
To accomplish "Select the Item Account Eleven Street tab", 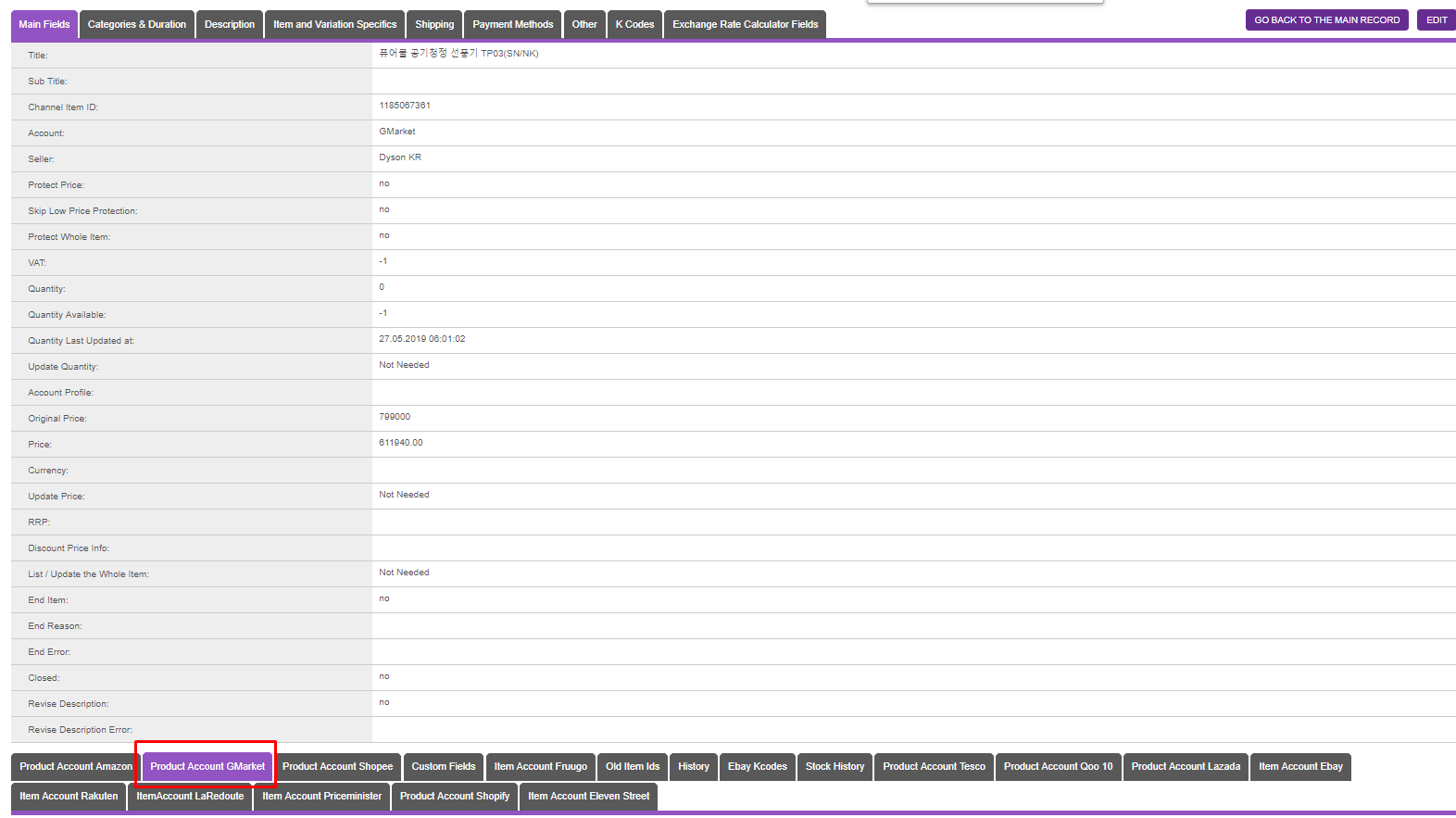I will coord(589,797).
